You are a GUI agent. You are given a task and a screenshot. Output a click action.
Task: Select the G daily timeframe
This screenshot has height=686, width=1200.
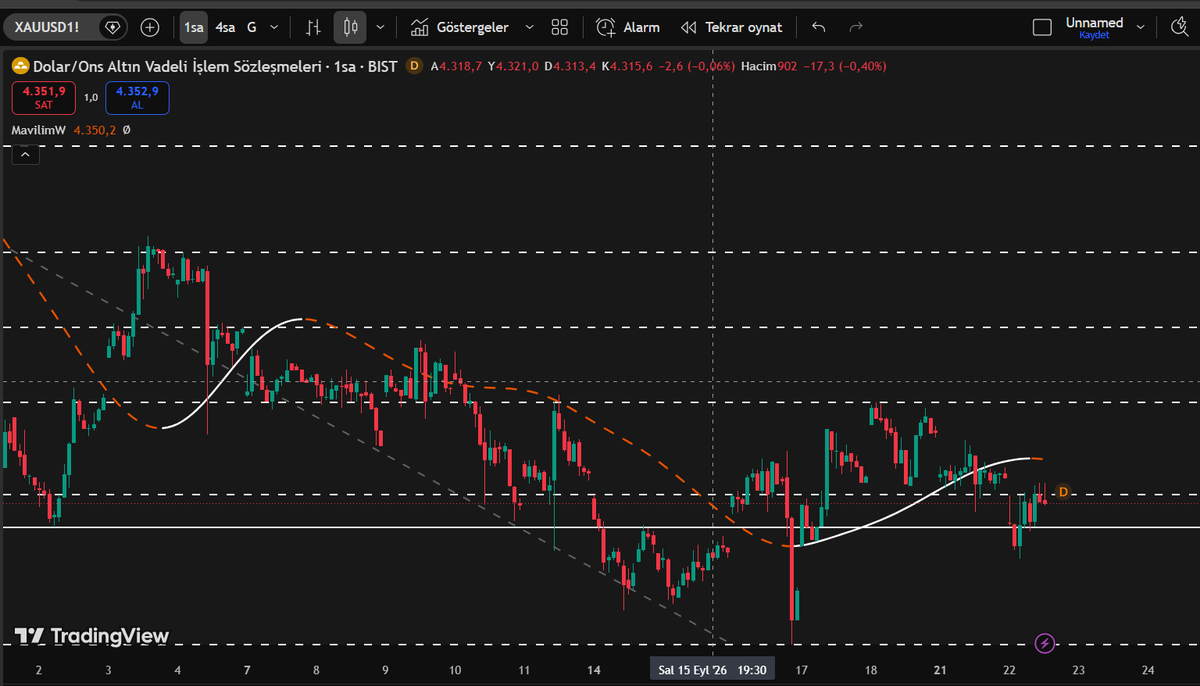pyautogui.click(x=251, y=27)
